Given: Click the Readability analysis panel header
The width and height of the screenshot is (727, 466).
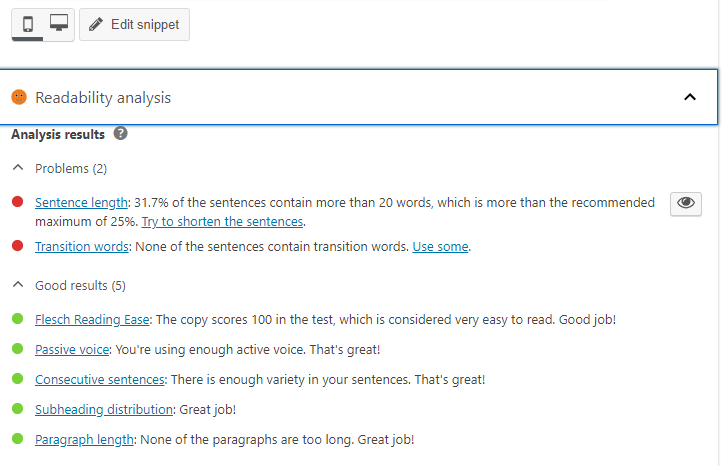Looking at the screenshot, I should click(x=358, y=97).
